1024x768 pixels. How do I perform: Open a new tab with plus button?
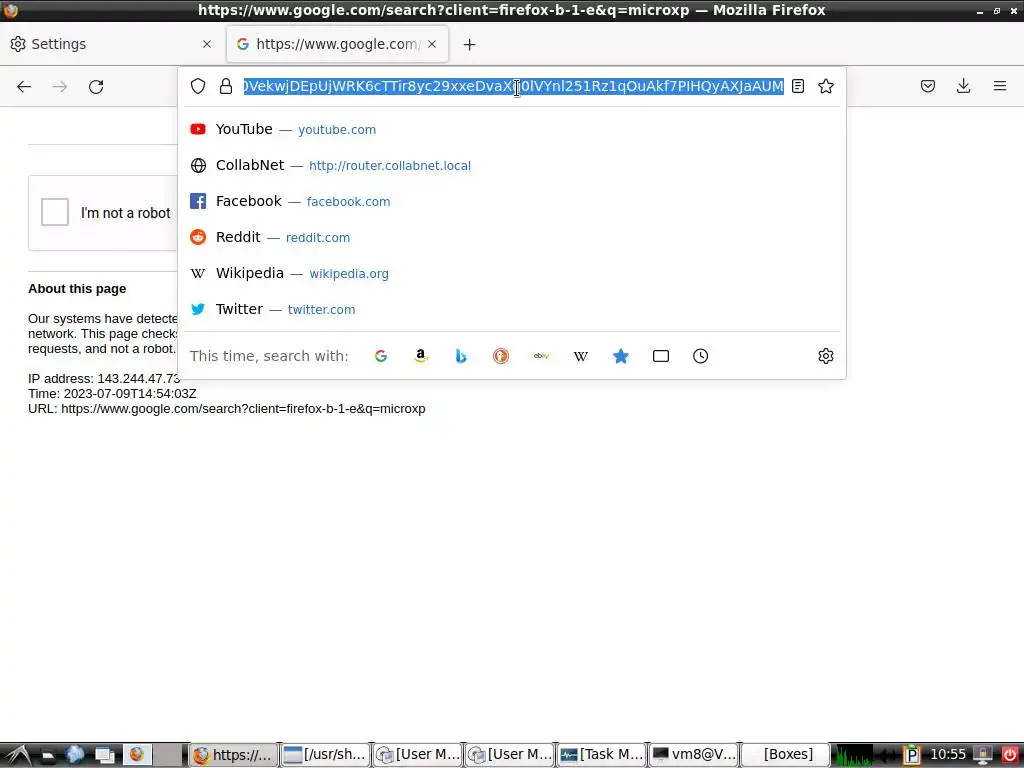click(x=469, y=44)
